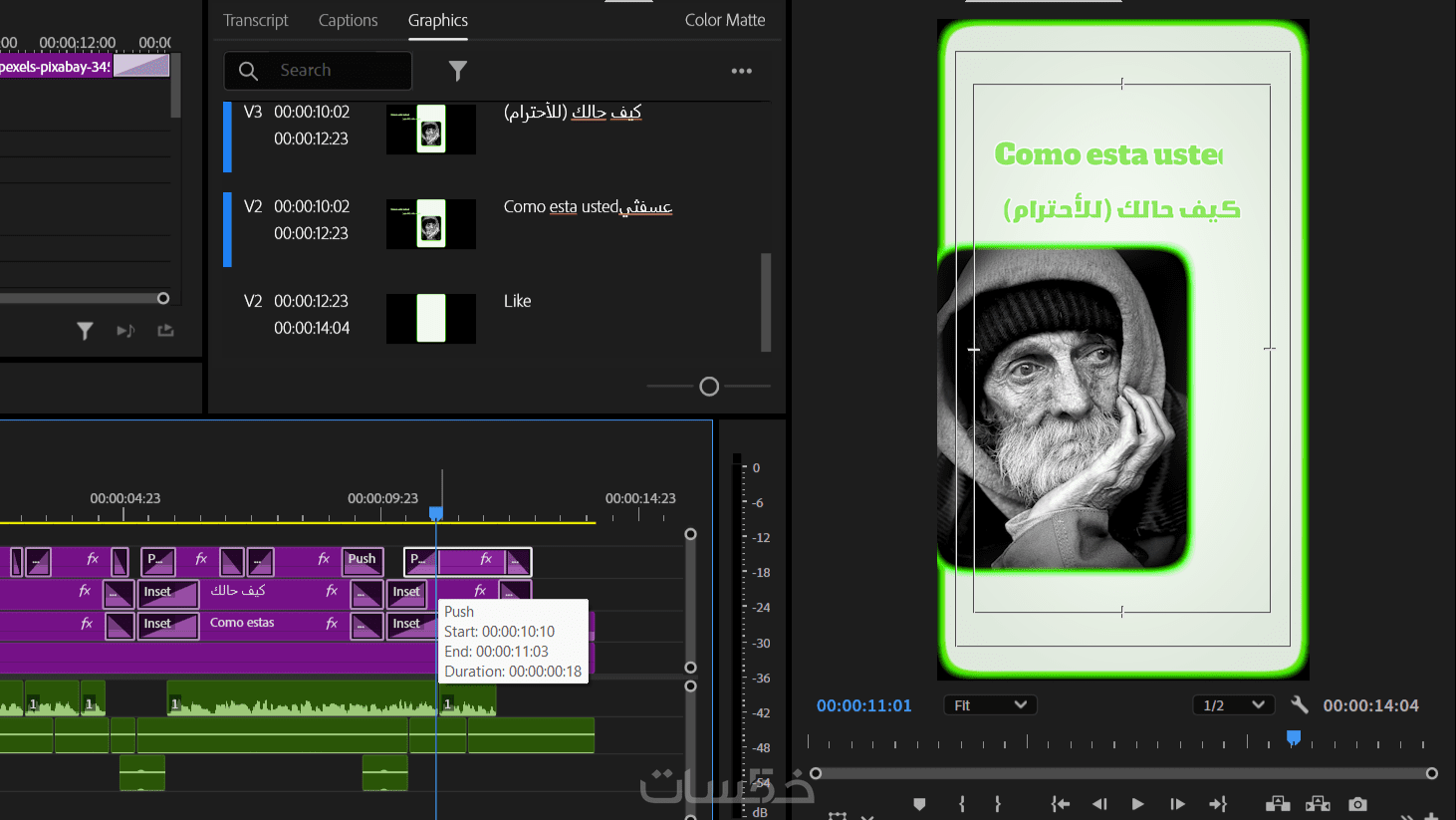This screenshot has height=820, width=1456.
Task: Jump to the In point with Go to In
Action: point(1061,804)
